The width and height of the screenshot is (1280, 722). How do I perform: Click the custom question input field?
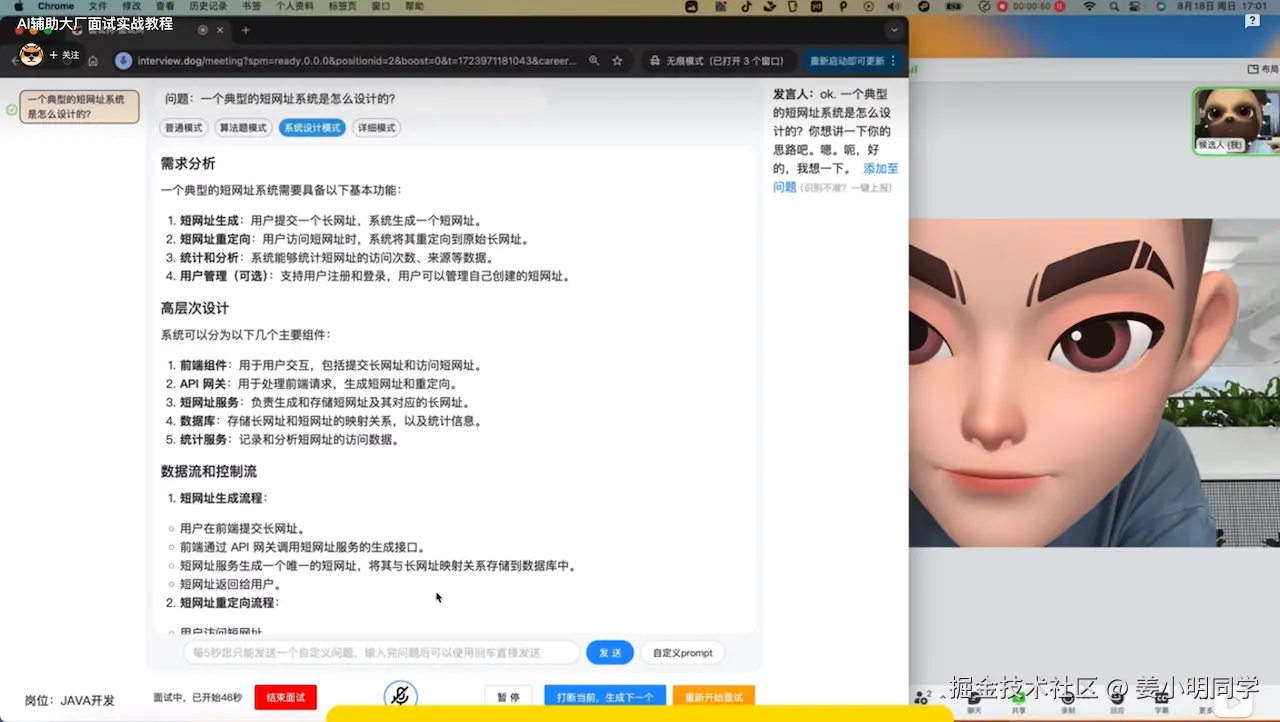pyautogui.click(x=380, y=652)
